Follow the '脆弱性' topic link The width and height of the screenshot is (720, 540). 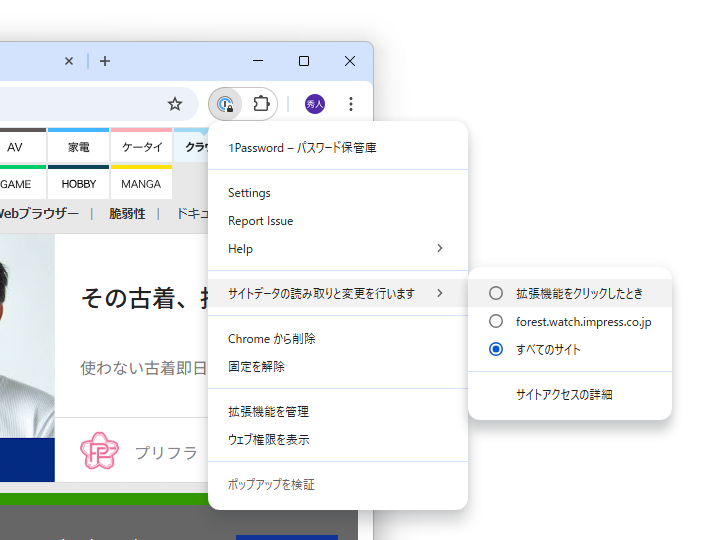point(127,214)
